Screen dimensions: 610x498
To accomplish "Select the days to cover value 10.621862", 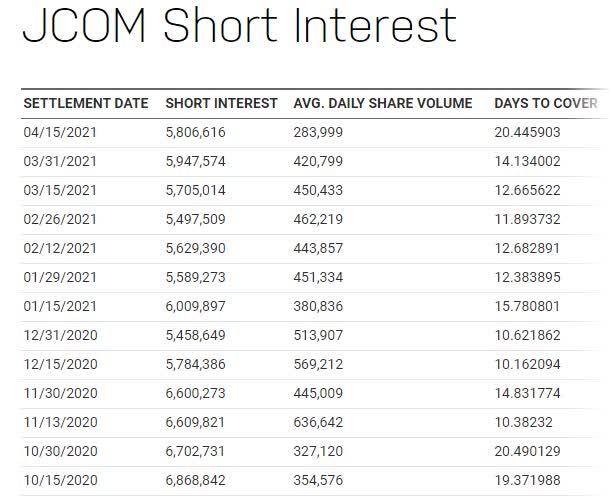I will (527, 335).
